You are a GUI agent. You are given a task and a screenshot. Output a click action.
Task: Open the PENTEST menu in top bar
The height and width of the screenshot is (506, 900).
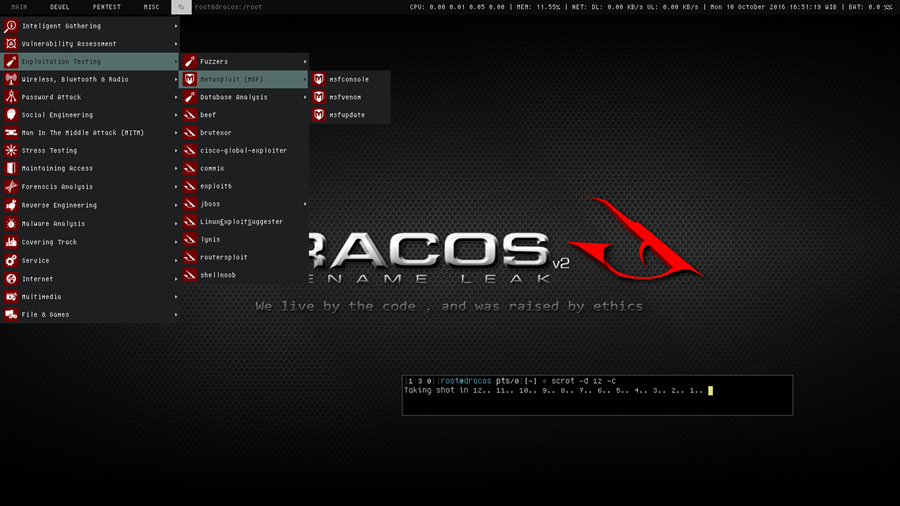click(107, 7)
